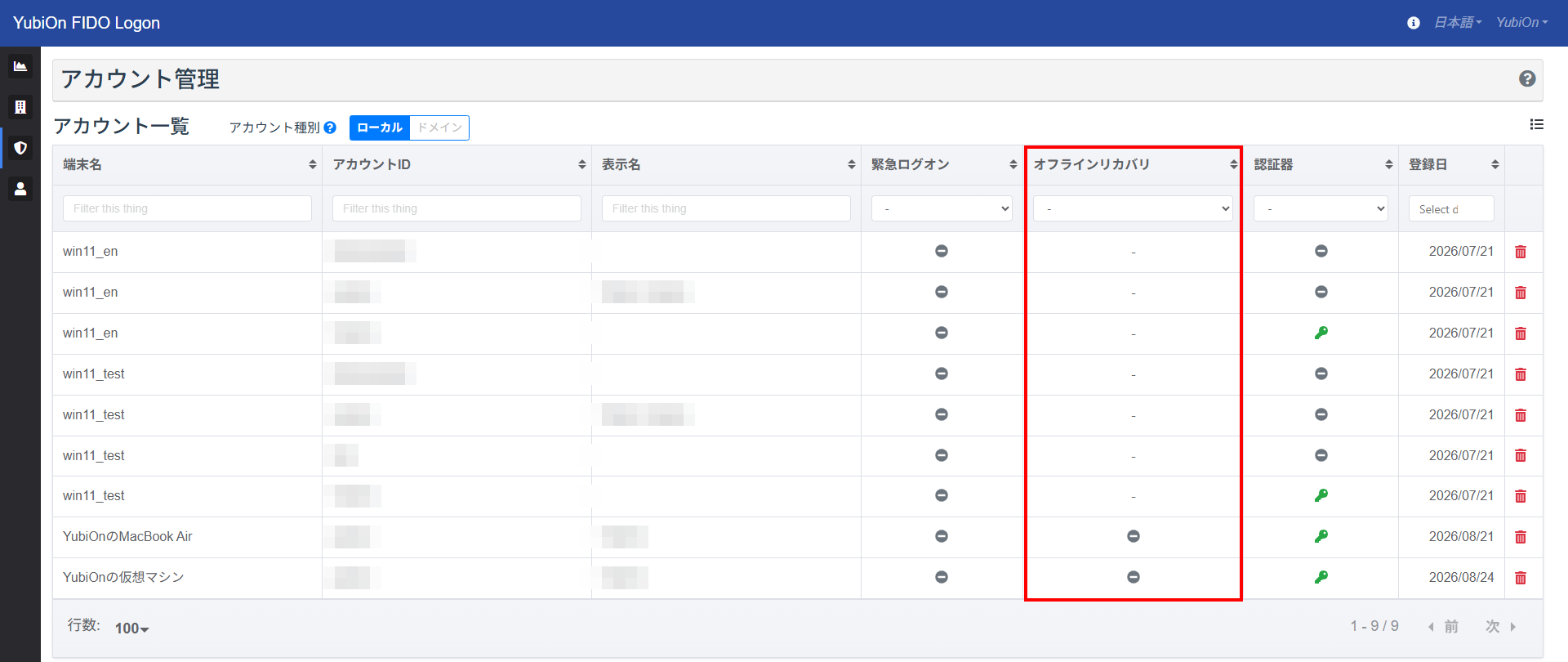Open the 登録日 date filter field
1568x662 pixels.
click(x=1451, y=208)
